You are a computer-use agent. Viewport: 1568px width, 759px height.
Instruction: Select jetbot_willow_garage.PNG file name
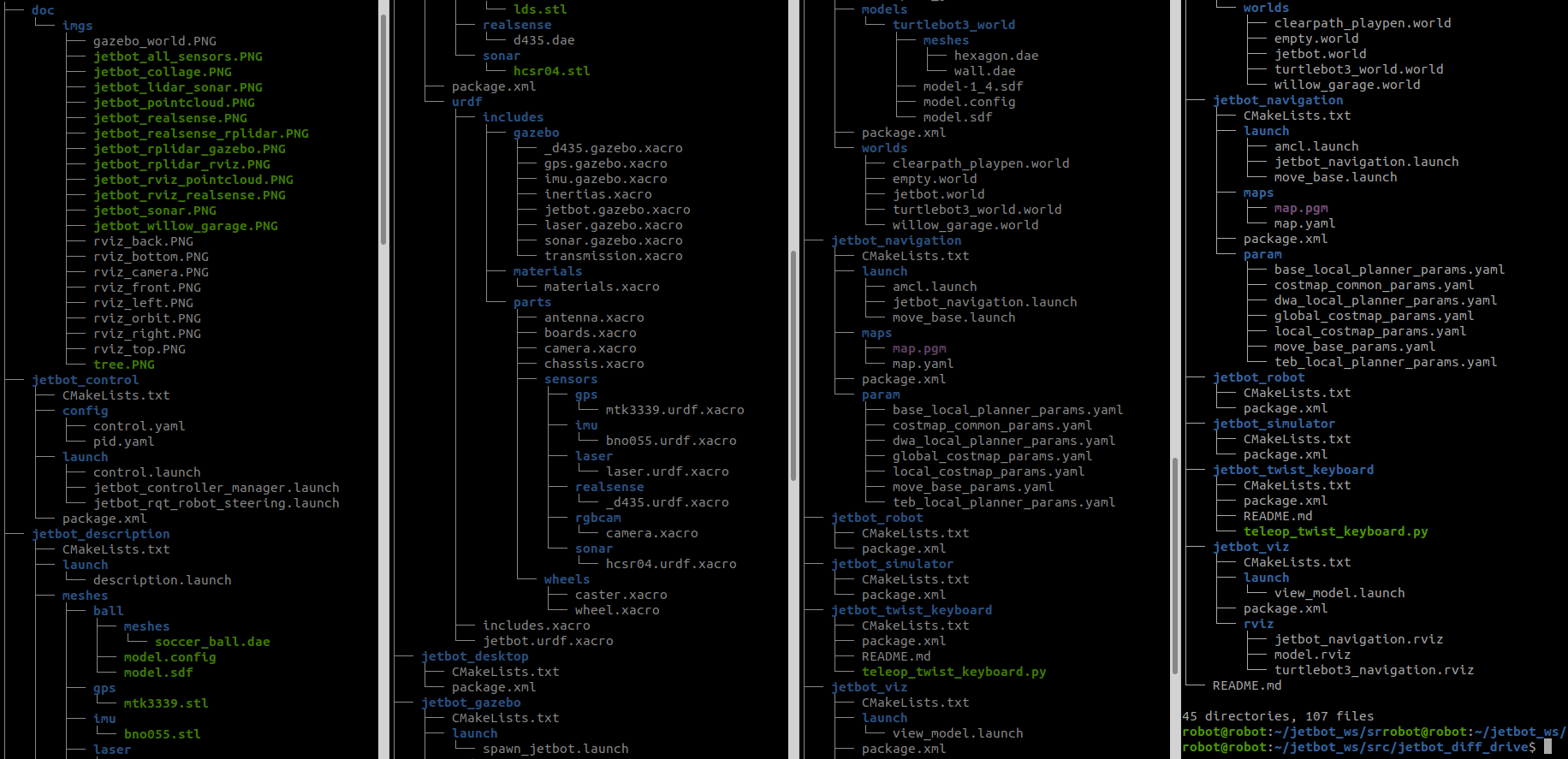pos(186,226)
